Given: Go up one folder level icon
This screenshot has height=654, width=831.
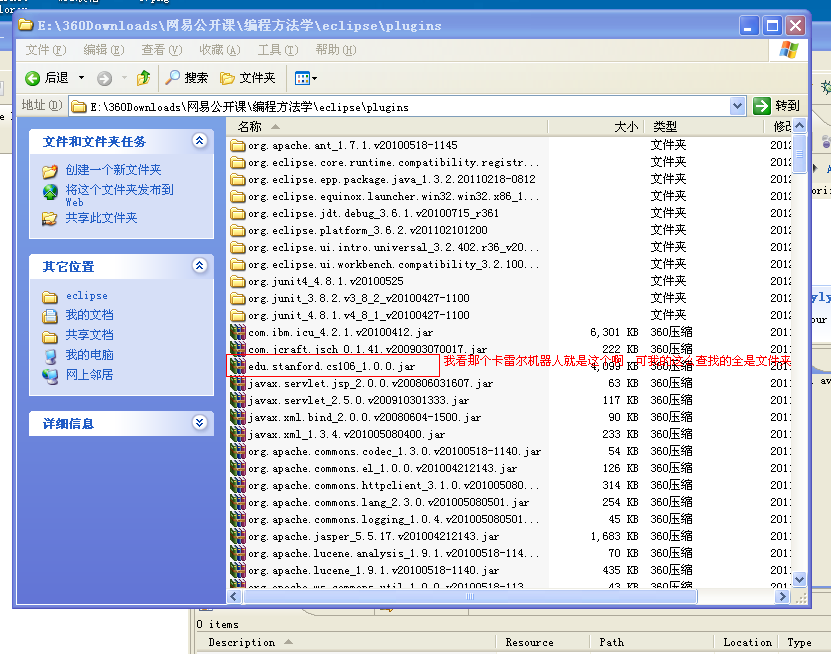Looking at the screenshot, I should 143,78.
